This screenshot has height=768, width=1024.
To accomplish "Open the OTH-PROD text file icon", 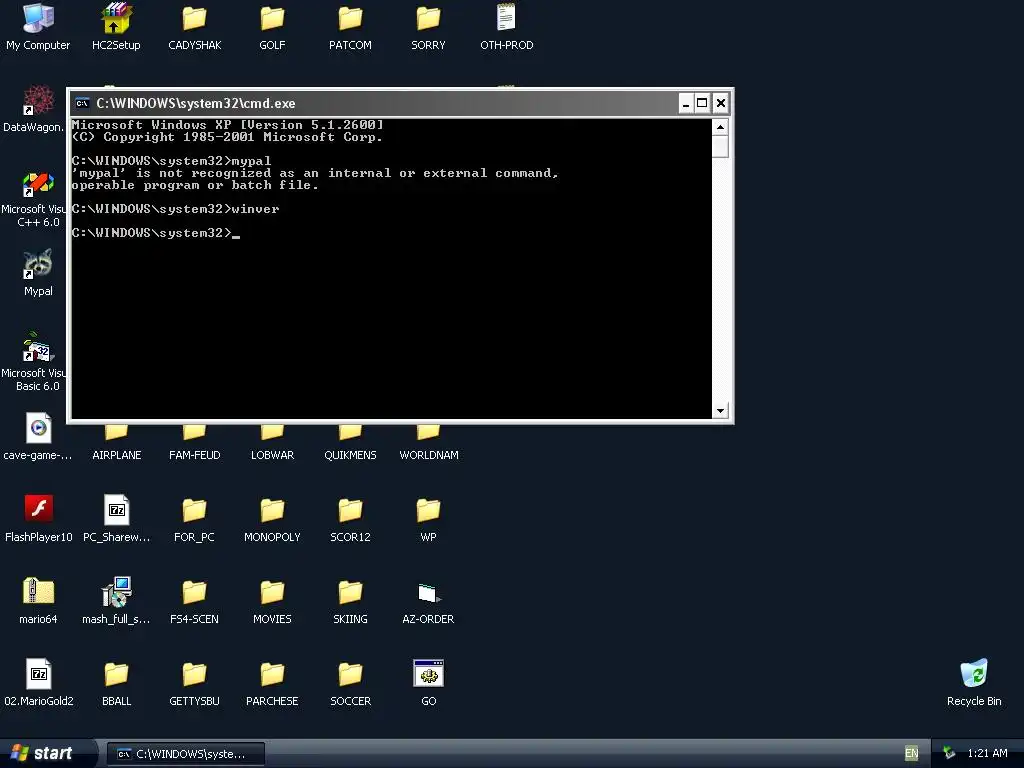I will tap(506, 18).
